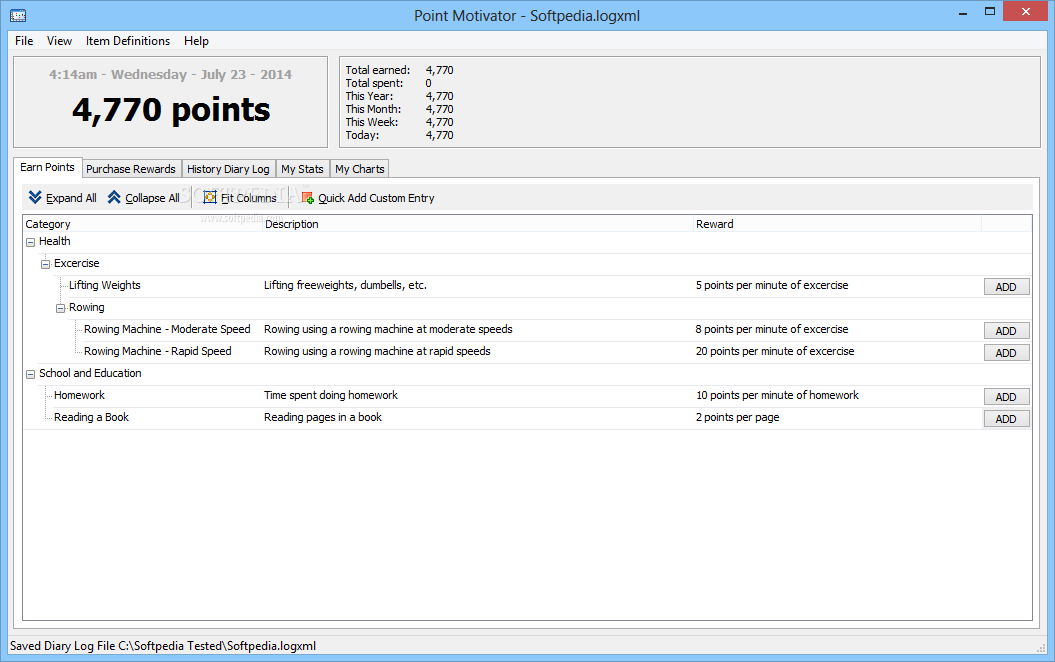Screen dimensions: 1055x662
Task: Click the Fit Columns icon
Action: click(x=210, y=197)
